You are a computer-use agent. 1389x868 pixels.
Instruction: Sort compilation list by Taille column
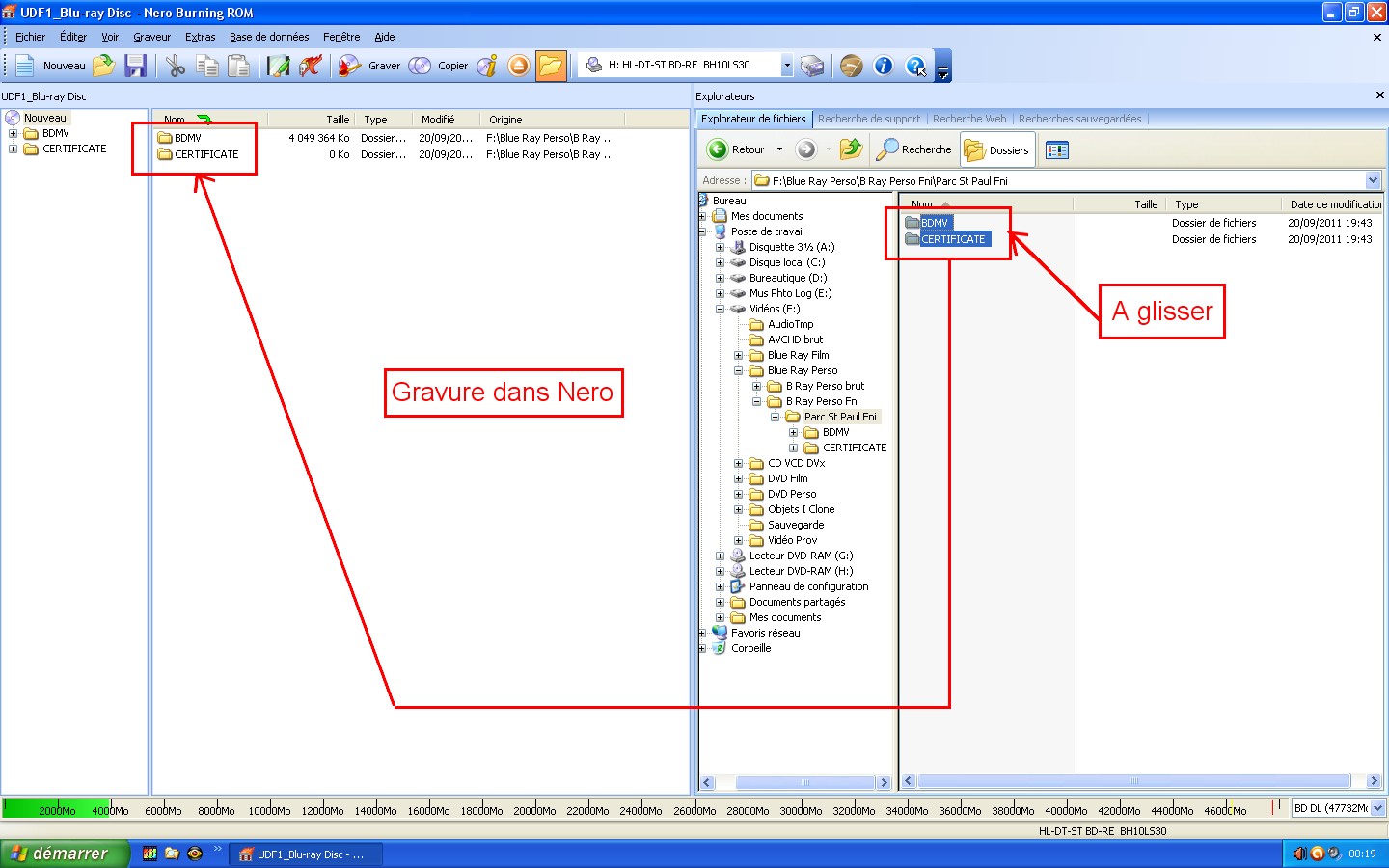click(310, 120)
